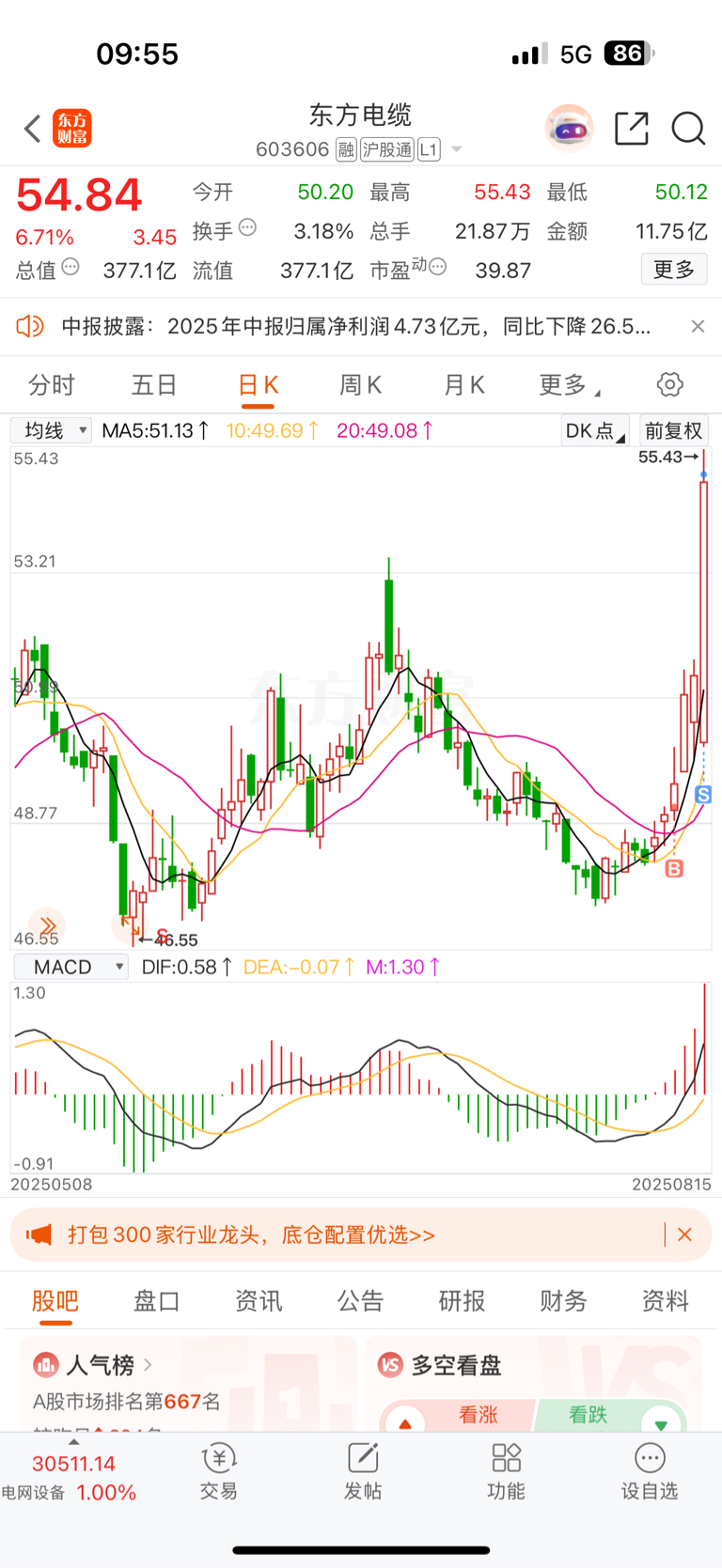The width and height of the screenshot is (722, 1568).
Task: Tap the yellow MA10 49.69 value
Action: 273,430
